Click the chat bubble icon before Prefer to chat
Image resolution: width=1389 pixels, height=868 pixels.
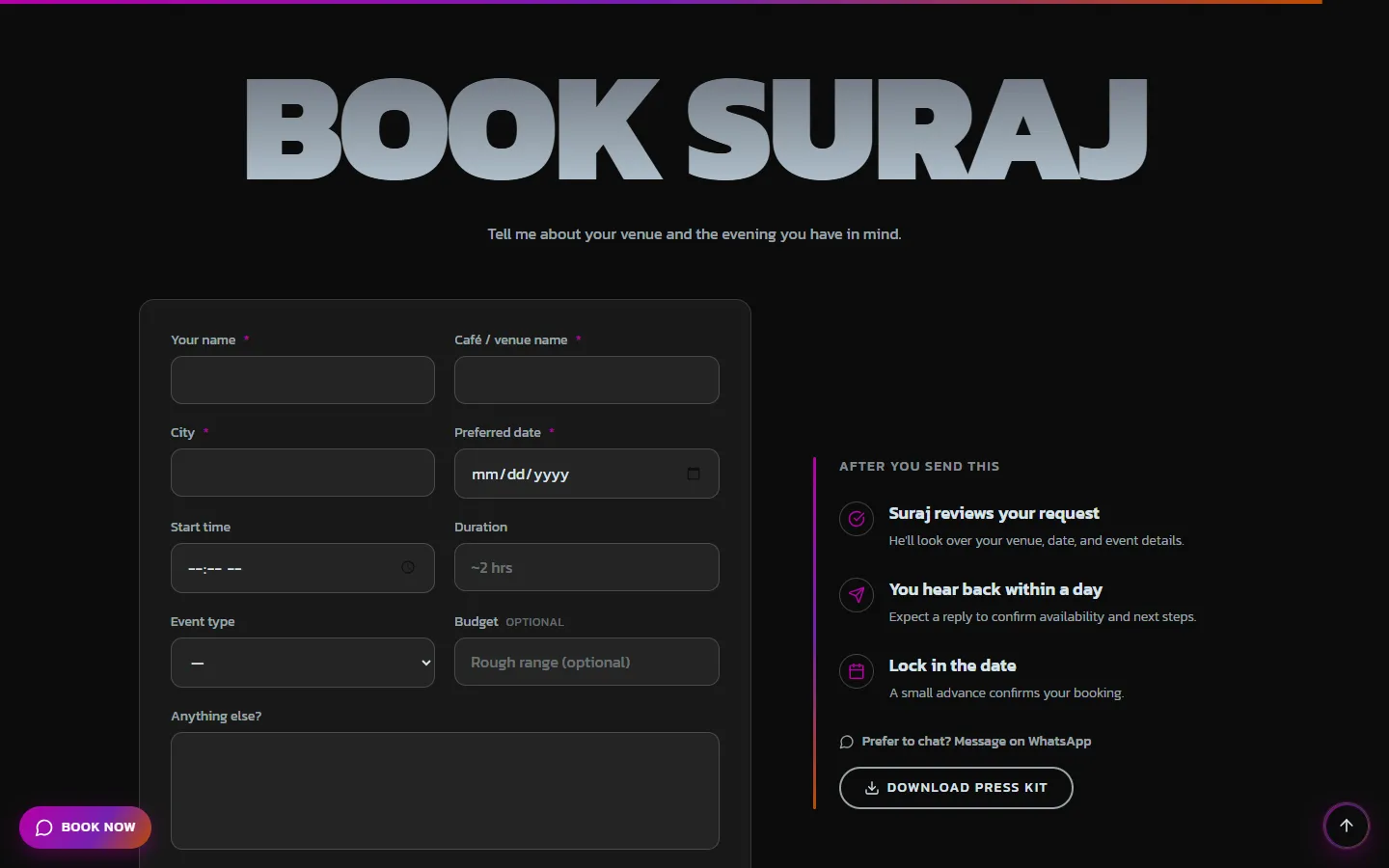click(847, 742)
